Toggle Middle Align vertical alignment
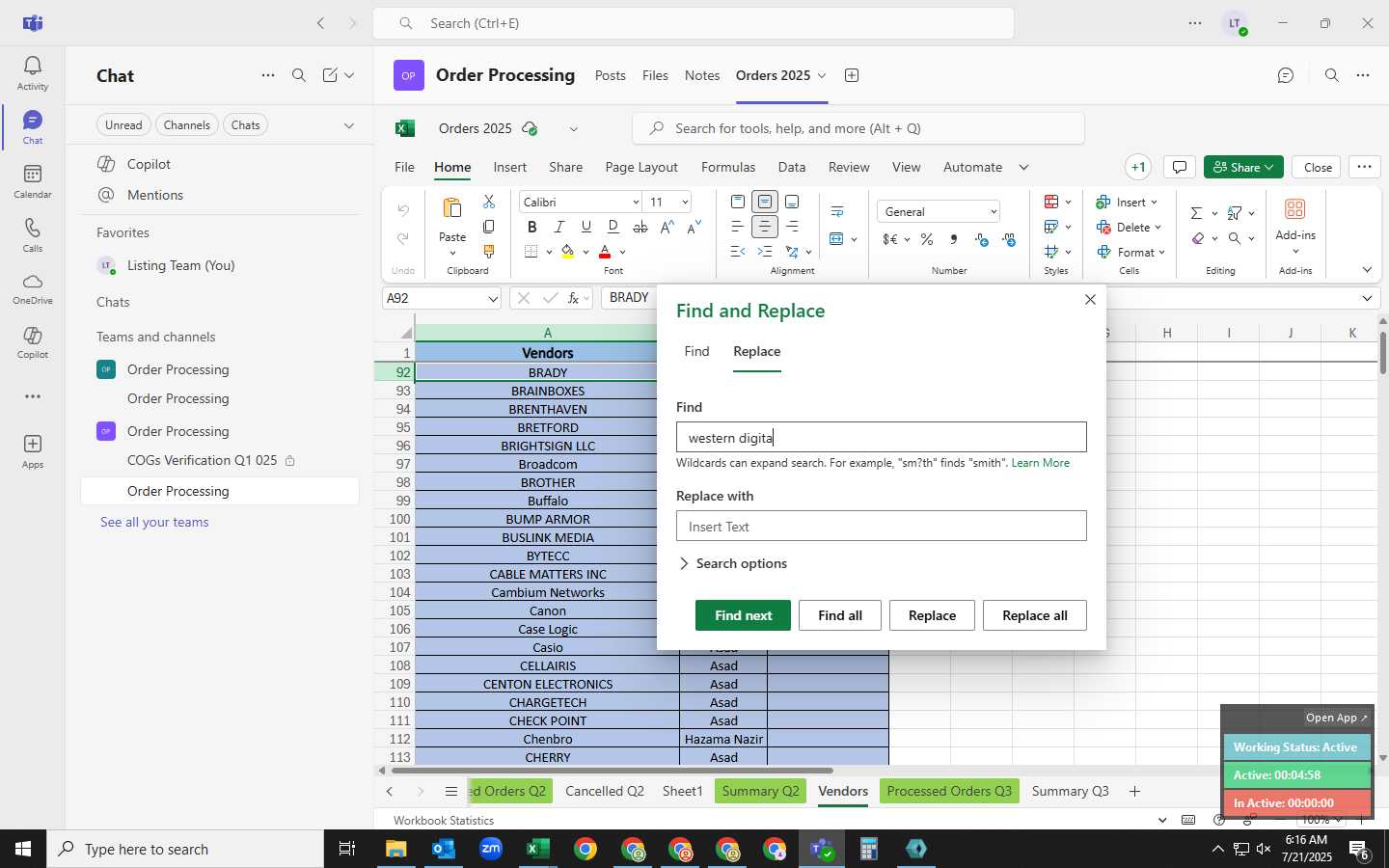 point(765,202)
